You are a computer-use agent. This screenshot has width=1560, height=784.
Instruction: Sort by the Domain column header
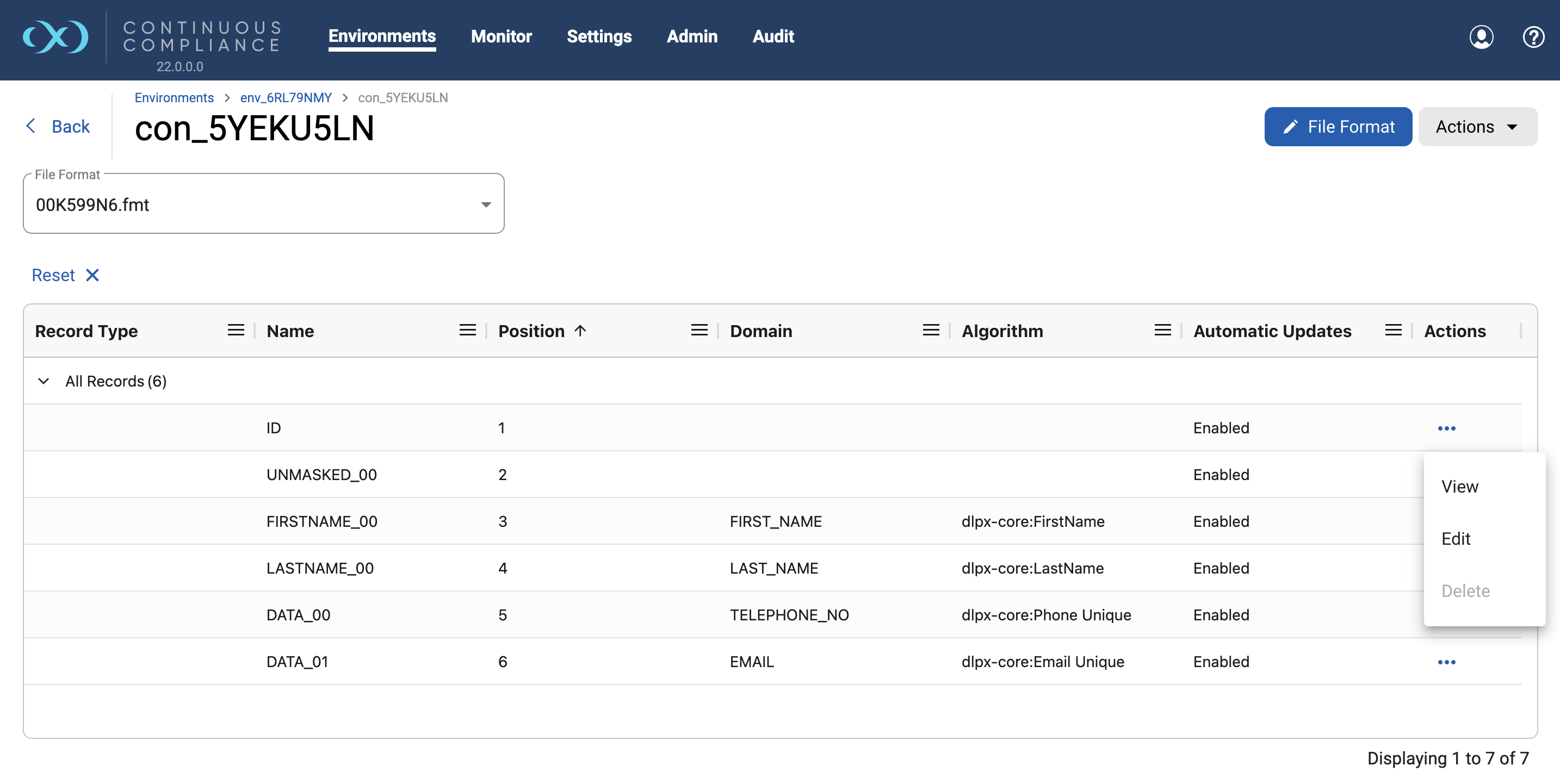760,331
